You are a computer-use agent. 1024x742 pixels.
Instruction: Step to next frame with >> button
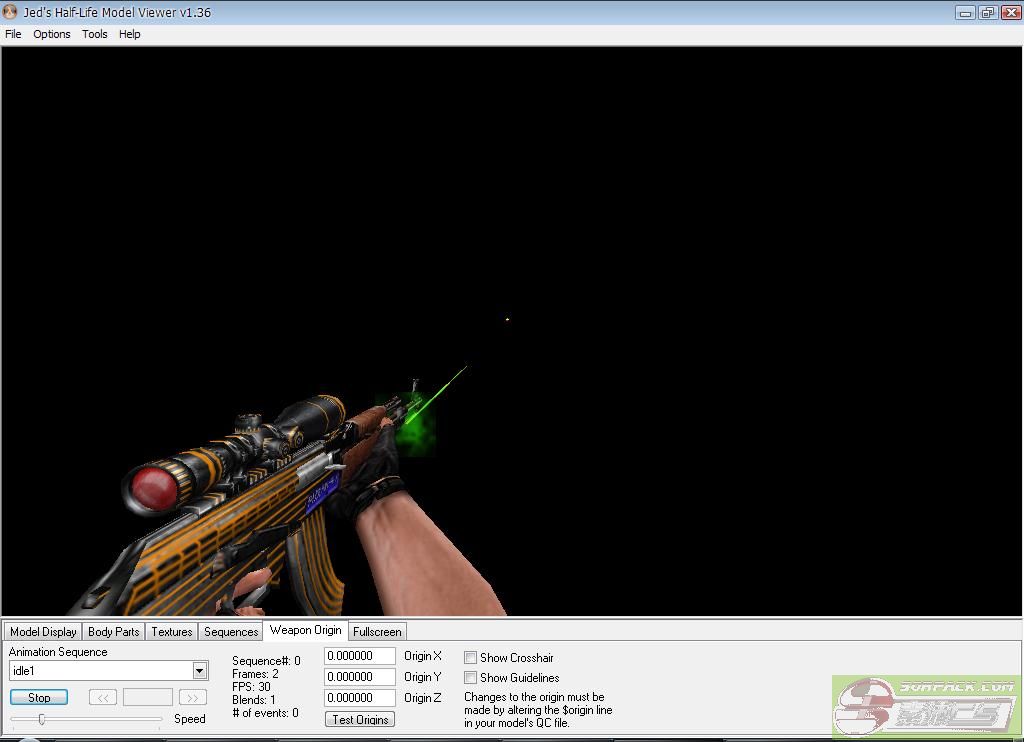pos(192,697)
